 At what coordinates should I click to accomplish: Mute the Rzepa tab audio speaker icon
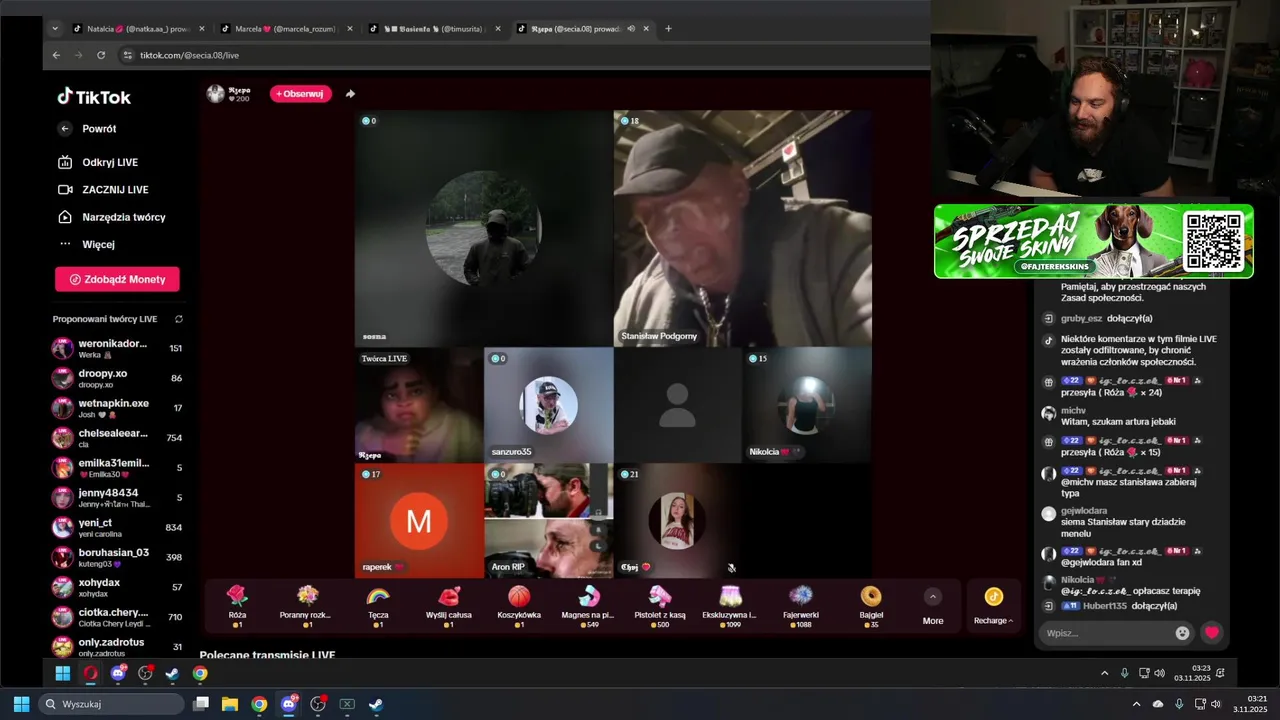point(631,29)
